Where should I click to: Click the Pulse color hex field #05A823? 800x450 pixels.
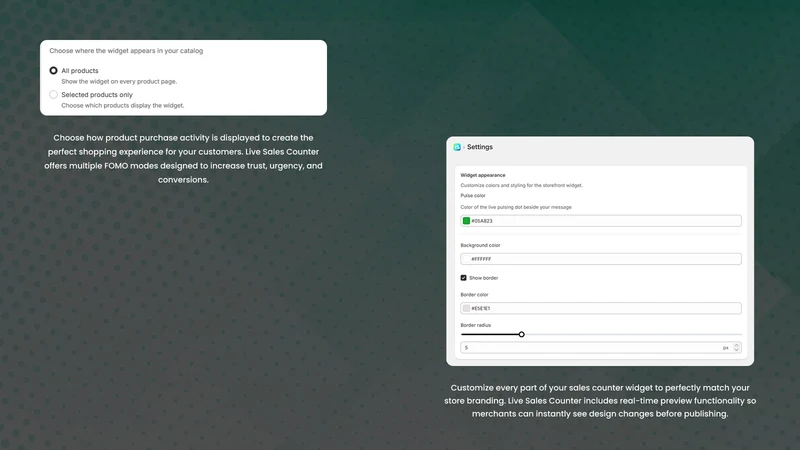601,221
